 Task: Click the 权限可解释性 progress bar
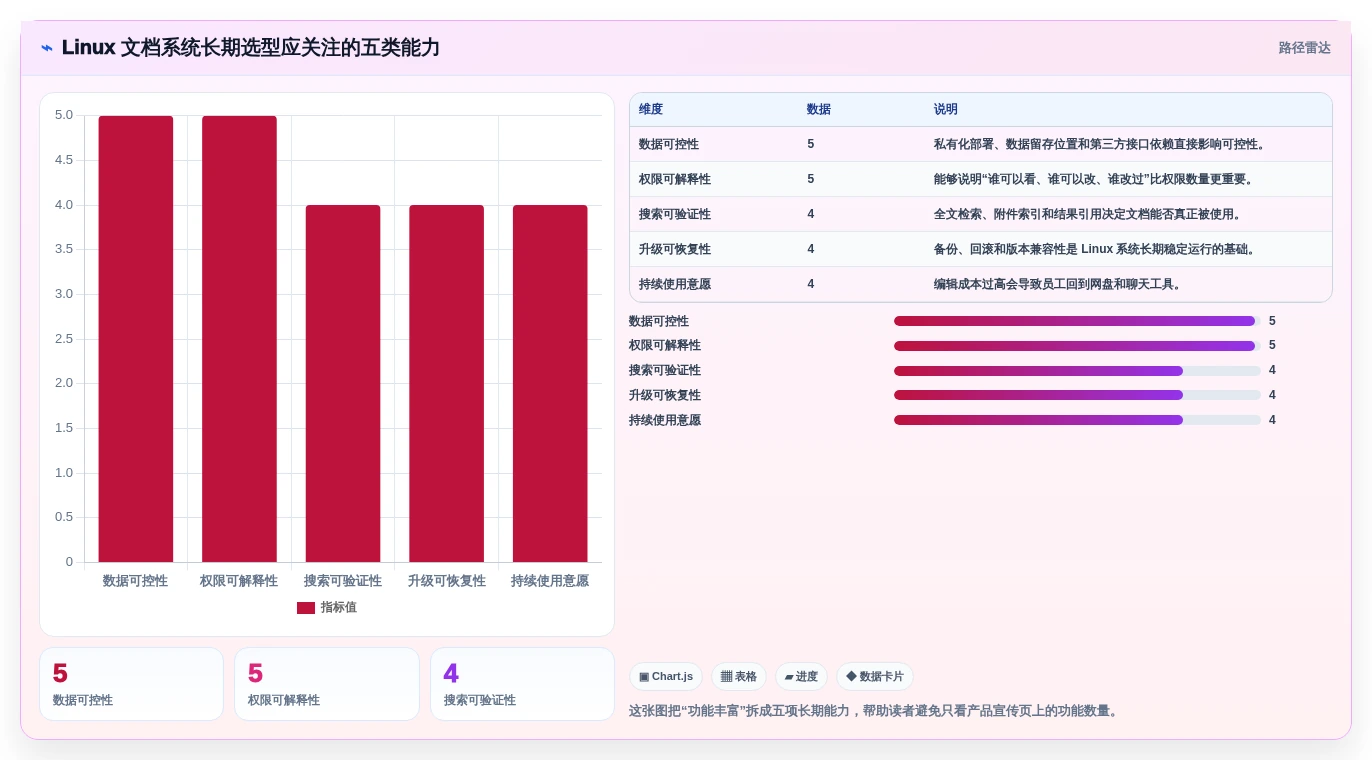1077,346
